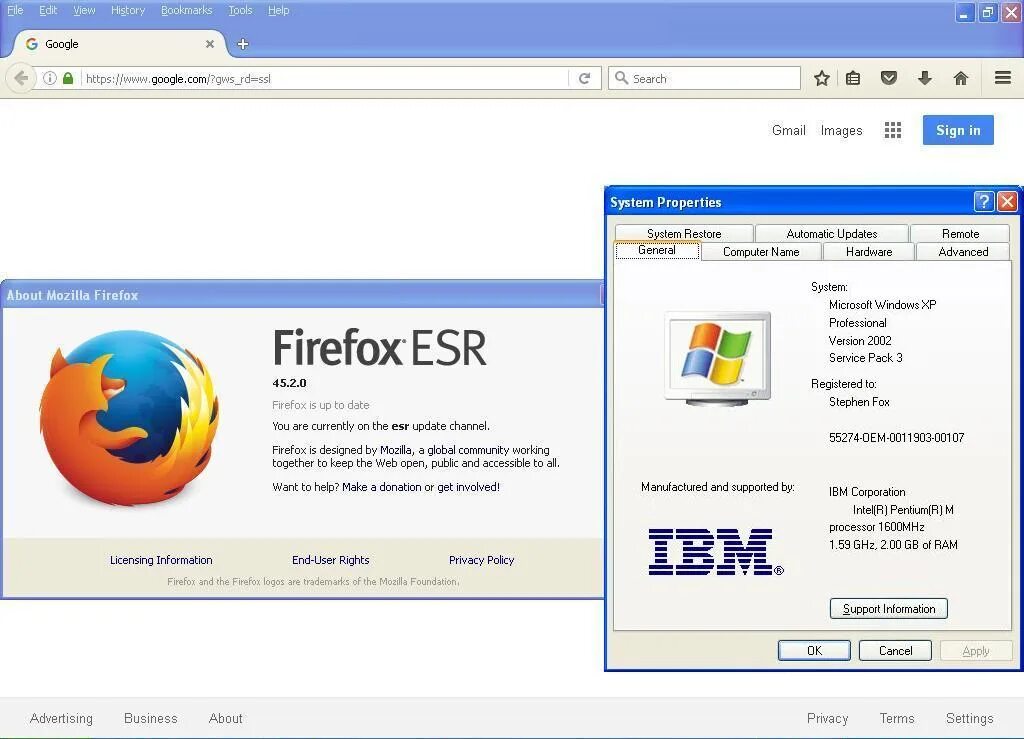Click the Windows XP monitor logo image
This screenshot has width=1024, height=739.
pyautogui.click(x=717, y=358)
